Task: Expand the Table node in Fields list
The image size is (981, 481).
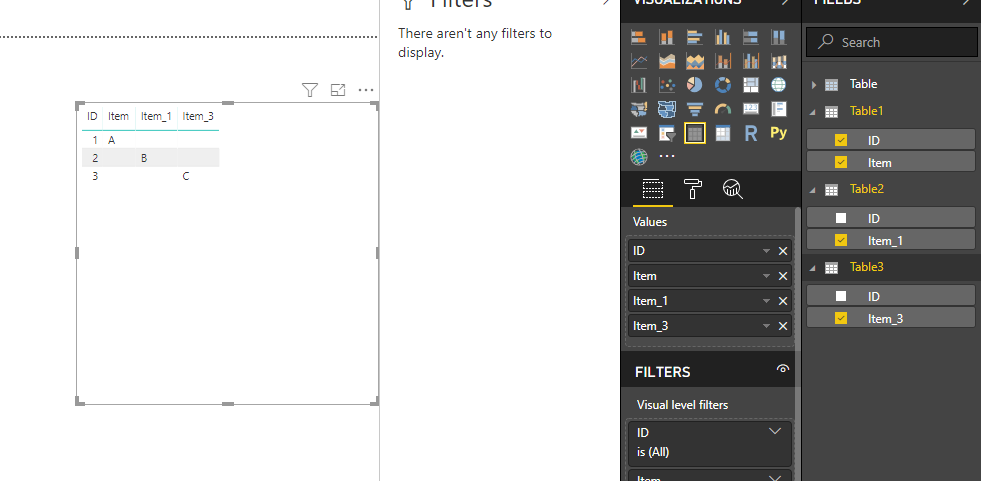Action: (x=814, y=84)
